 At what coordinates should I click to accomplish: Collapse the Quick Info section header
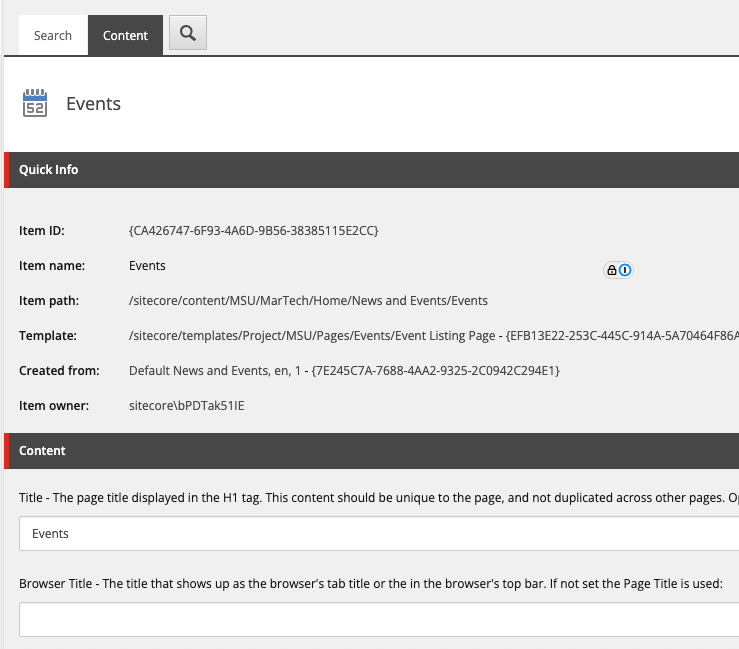(371, 170)
